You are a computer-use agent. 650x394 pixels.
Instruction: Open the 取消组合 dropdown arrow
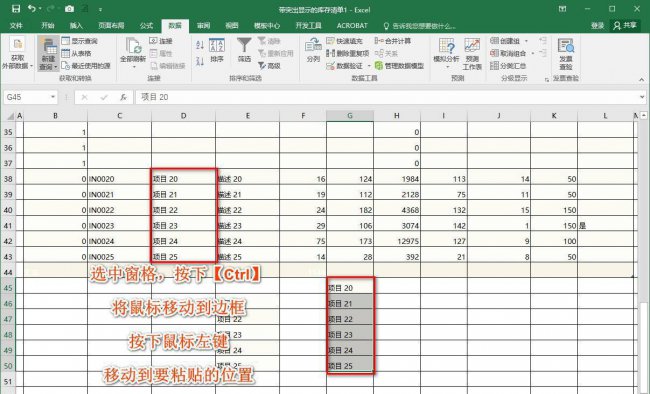(x=533, y=53)
